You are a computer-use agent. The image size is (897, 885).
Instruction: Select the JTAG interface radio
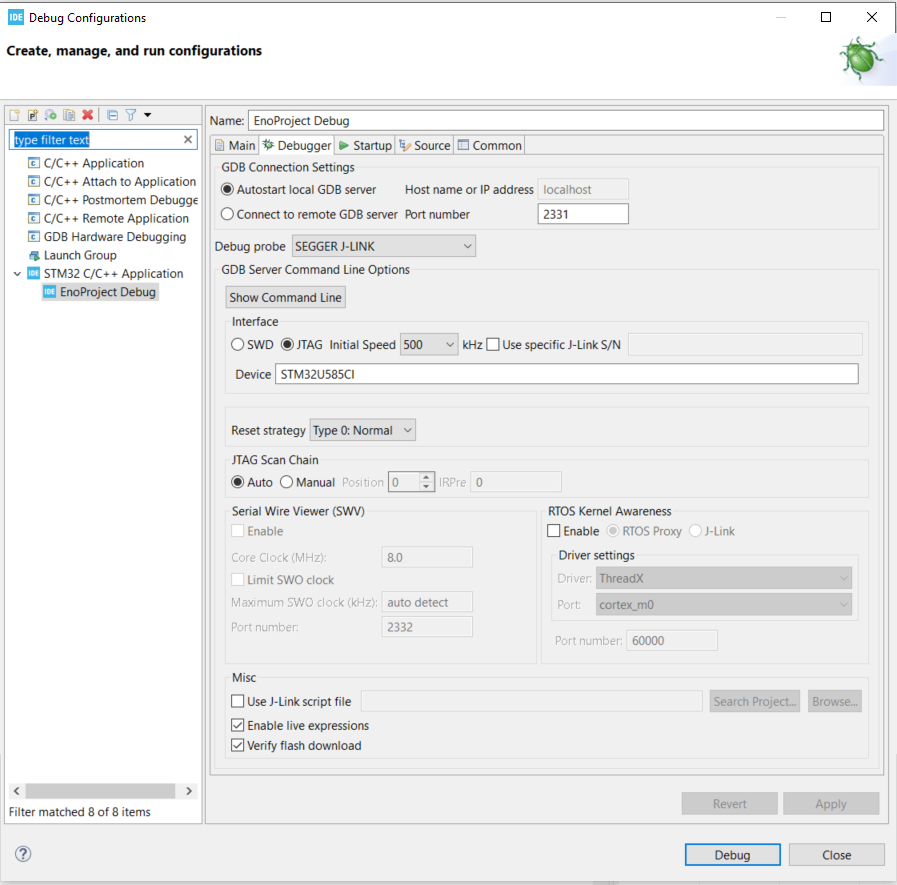pos(287,344)
